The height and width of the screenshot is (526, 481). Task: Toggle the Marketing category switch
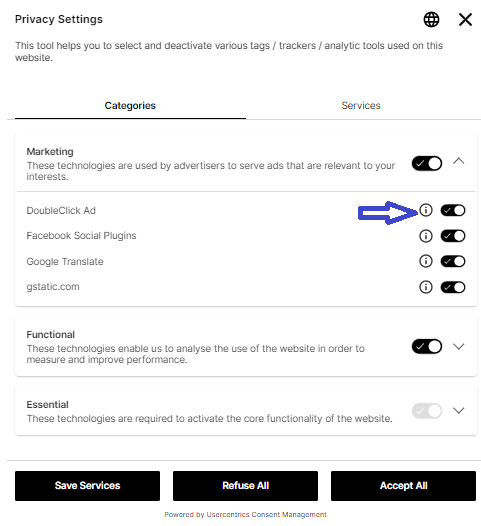coord(427,163)
